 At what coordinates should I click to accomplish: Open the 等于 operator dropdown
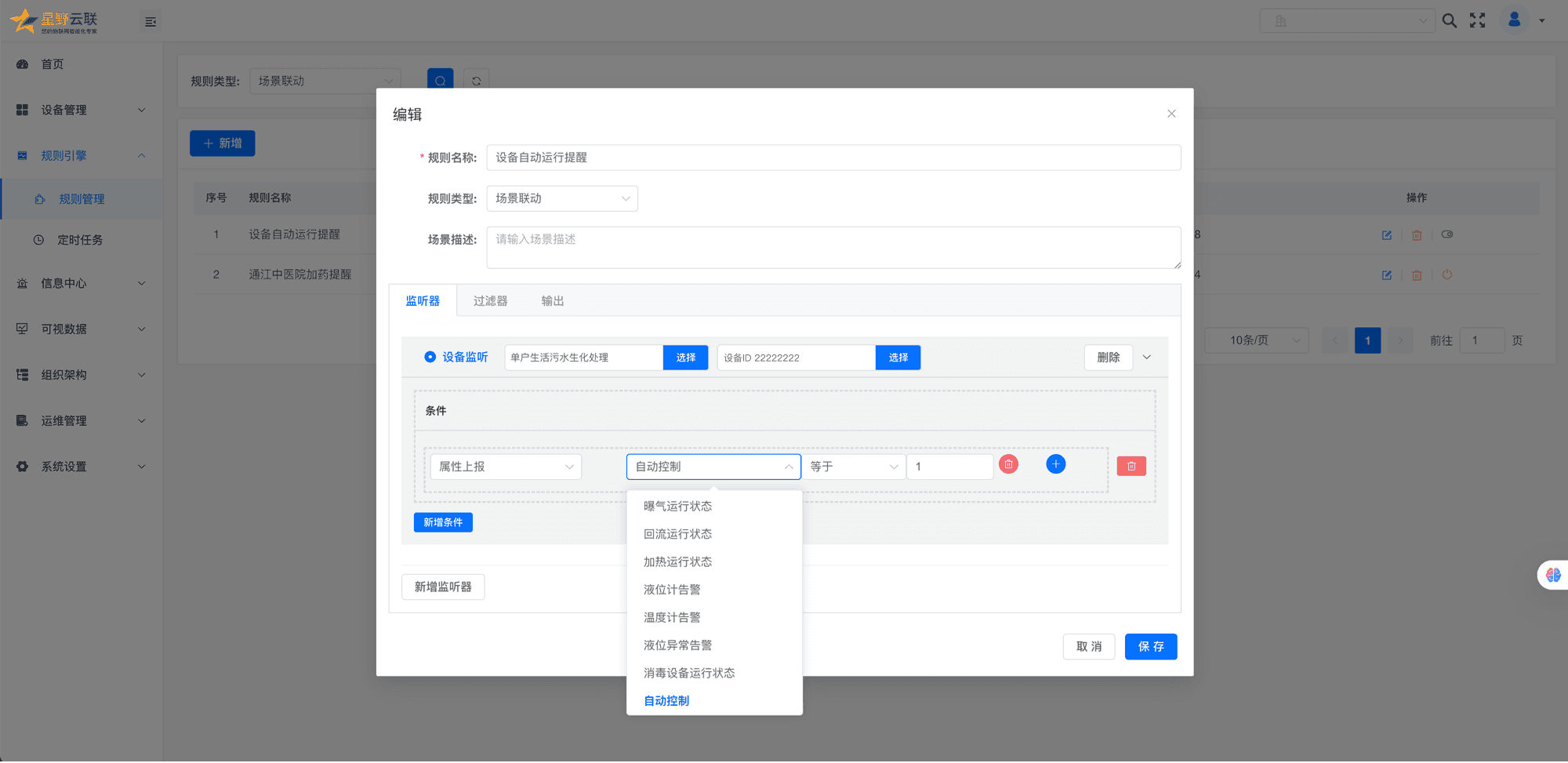[x=853, y=467]
